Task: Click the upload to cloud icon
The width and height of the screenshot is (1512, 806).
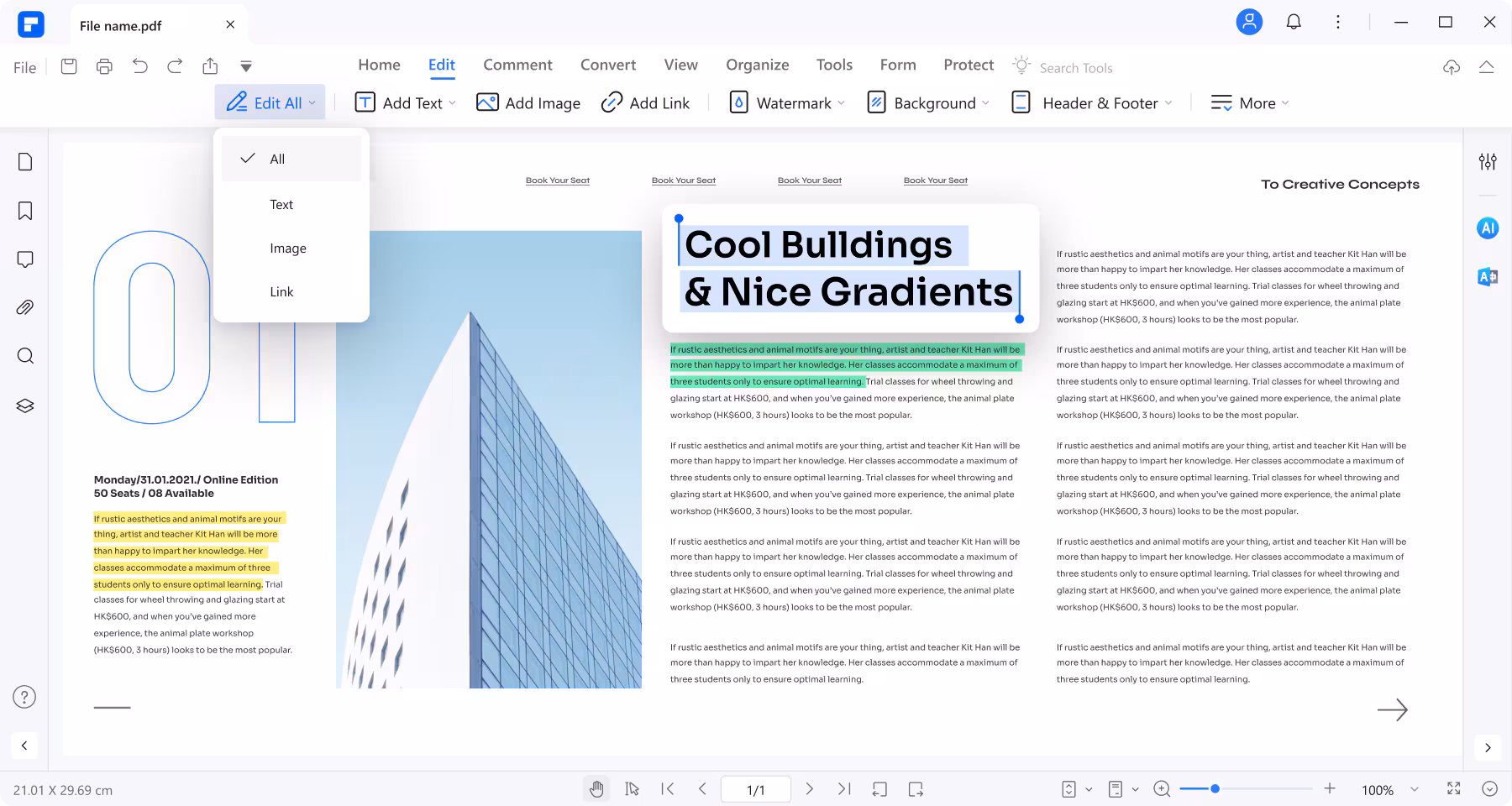Action: 1451,67
